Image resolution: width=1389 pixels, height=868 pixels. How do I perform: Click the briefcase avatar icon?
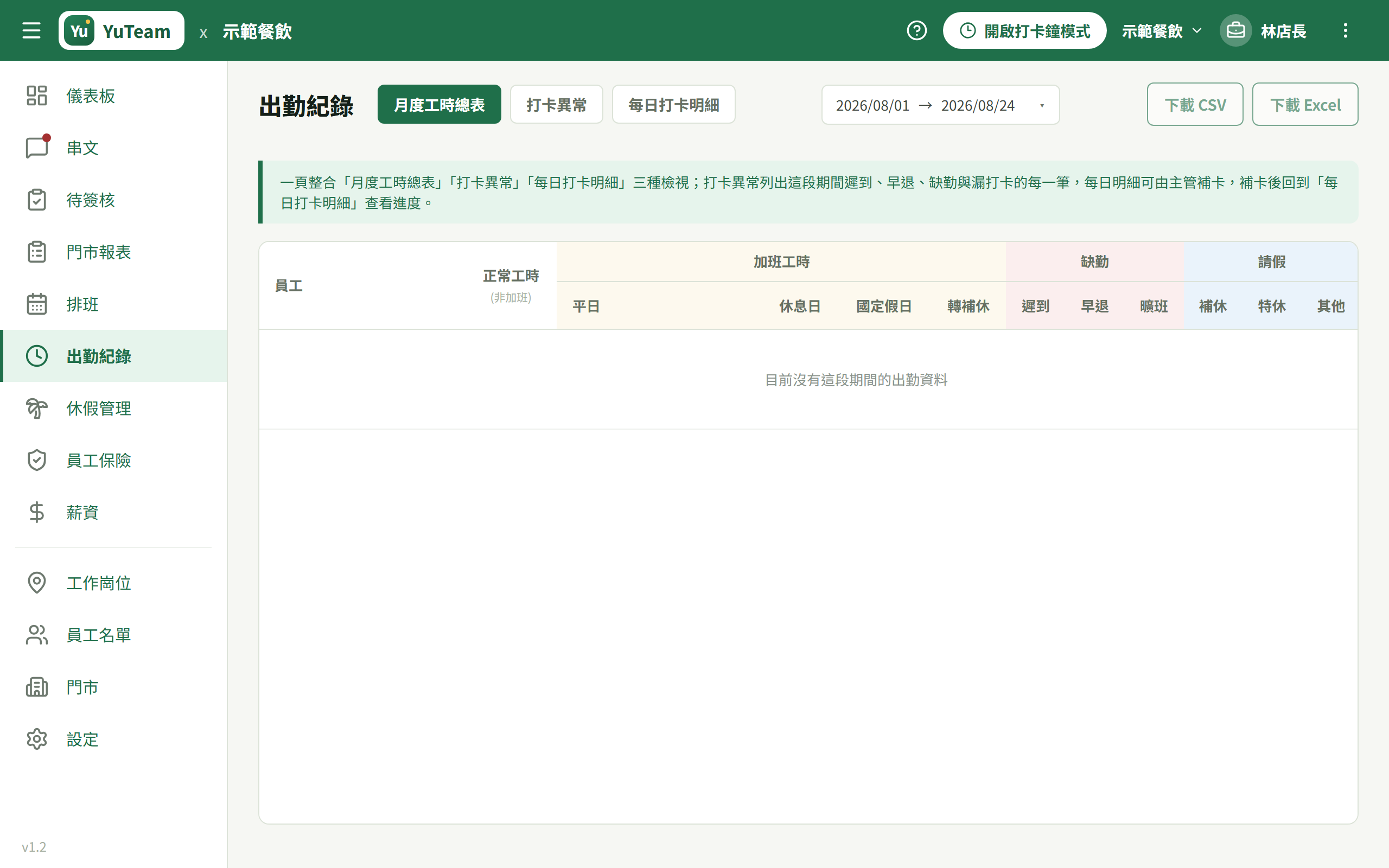[x=1235, y=30]
